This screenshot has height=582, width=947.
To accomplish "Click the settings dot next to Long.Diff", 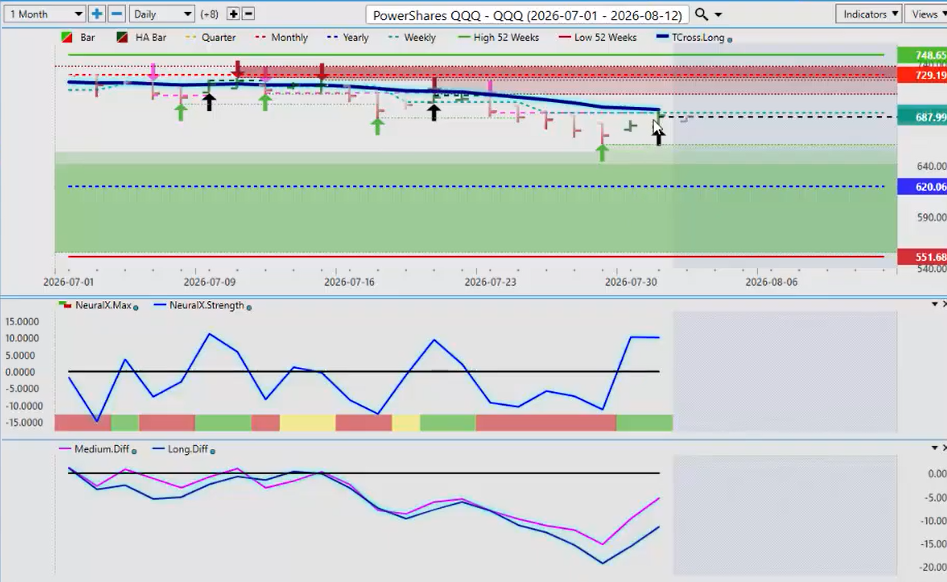I will click(x=213, y=451).
